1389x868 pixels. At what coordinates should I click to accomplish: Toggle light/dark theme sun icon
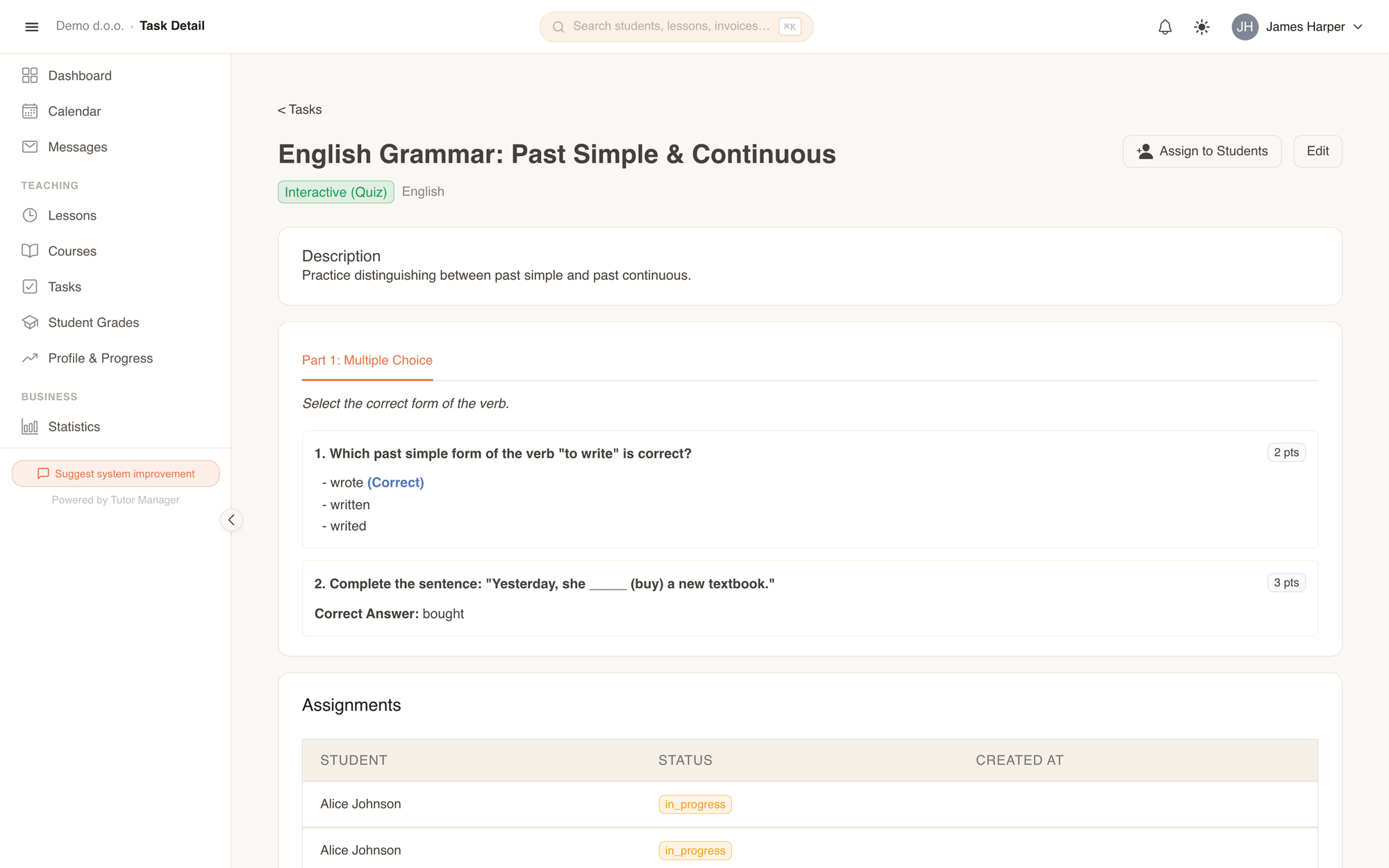tap(1201, 26)
